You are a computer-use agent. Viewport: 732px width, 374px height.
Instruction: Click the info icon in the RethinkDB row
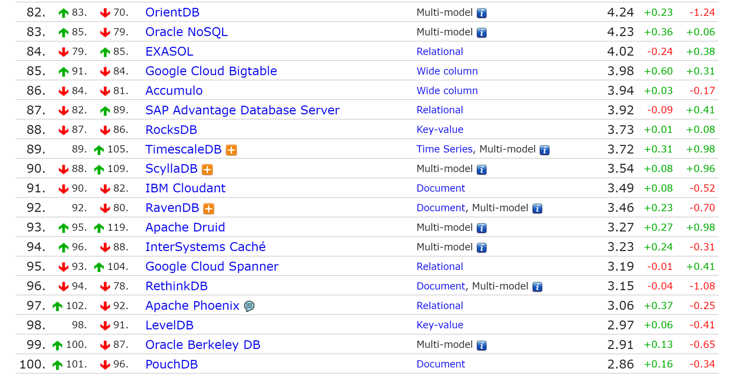pos(537,287)
